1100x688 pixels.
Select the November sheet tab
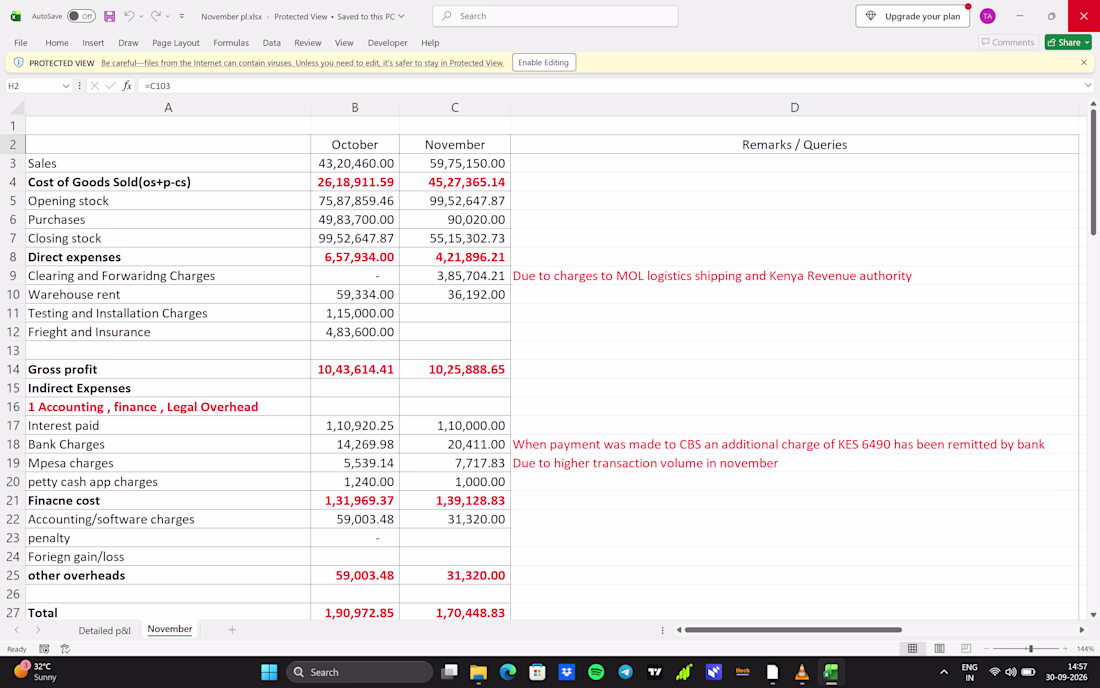pyautogui.click(x=170, y=629)
